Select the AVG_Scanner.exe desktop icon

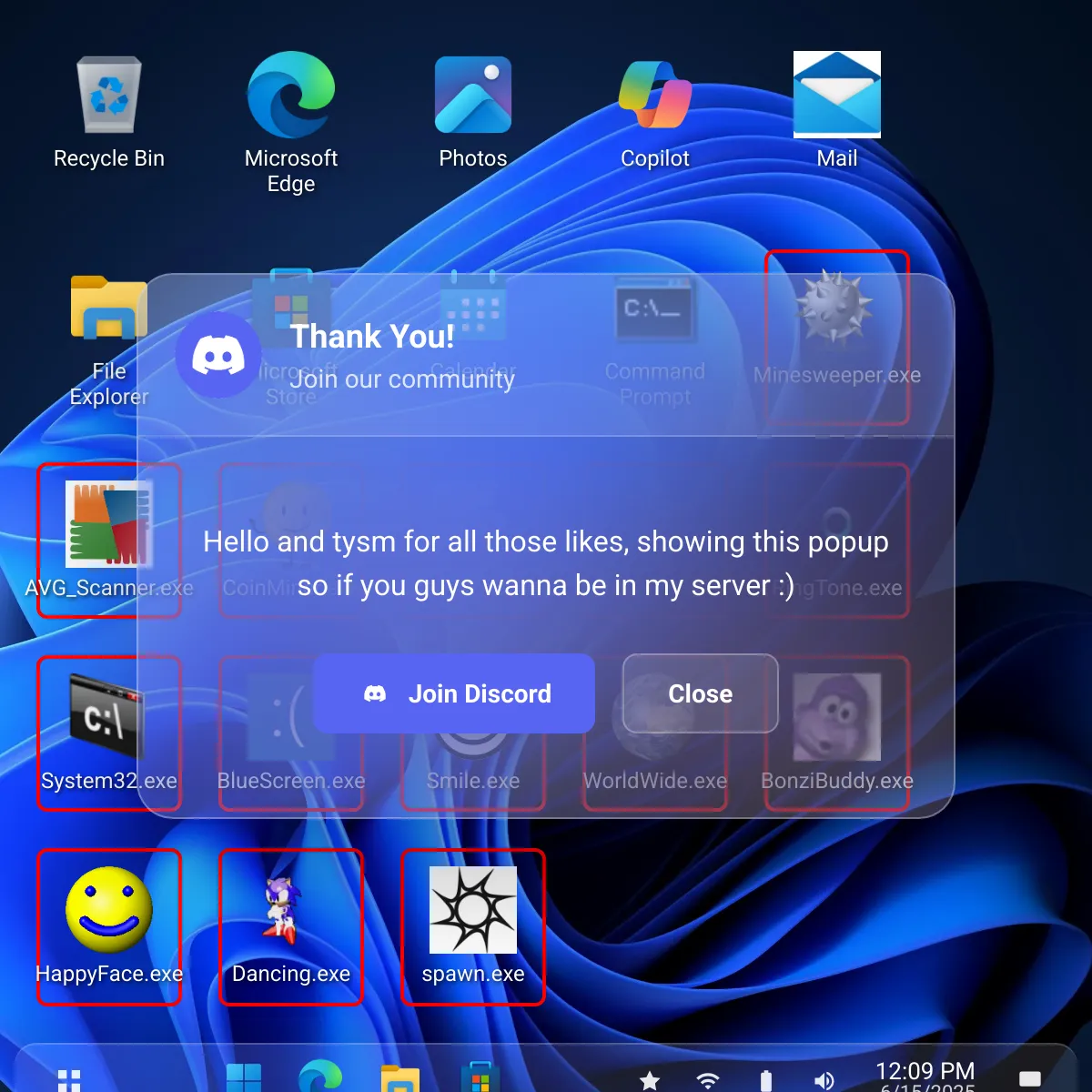pyautogui.click(x=109, y=541)
